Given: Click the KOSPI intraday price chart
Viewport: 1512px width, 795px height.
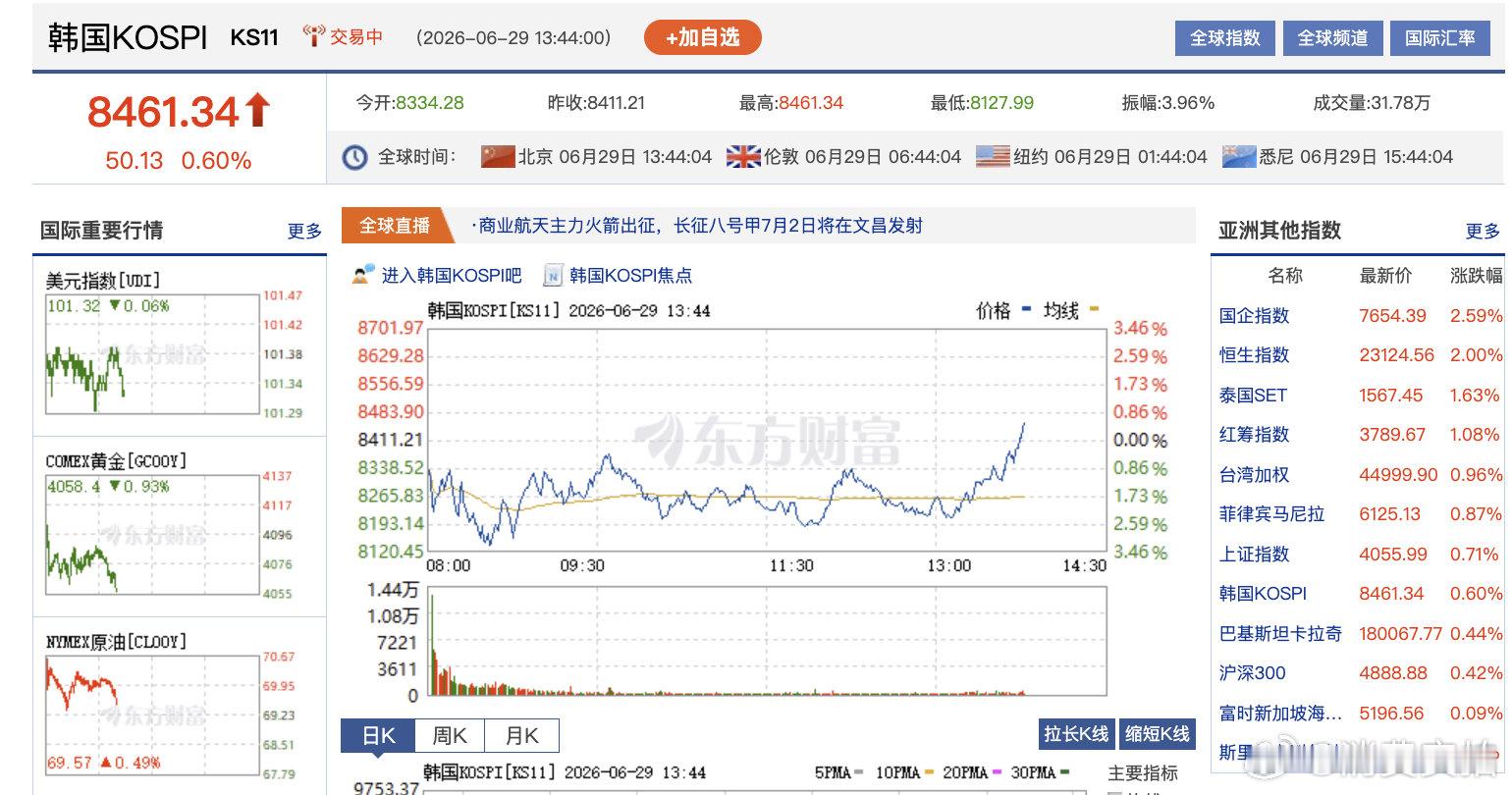Looking at the screenshot, I should coord(767,440).
